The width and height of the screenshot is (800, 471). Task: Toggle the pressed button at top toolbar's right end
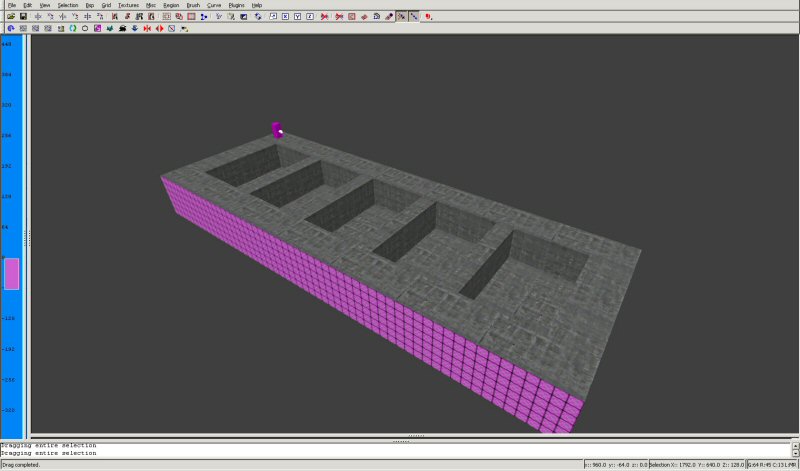coord(413,16)
